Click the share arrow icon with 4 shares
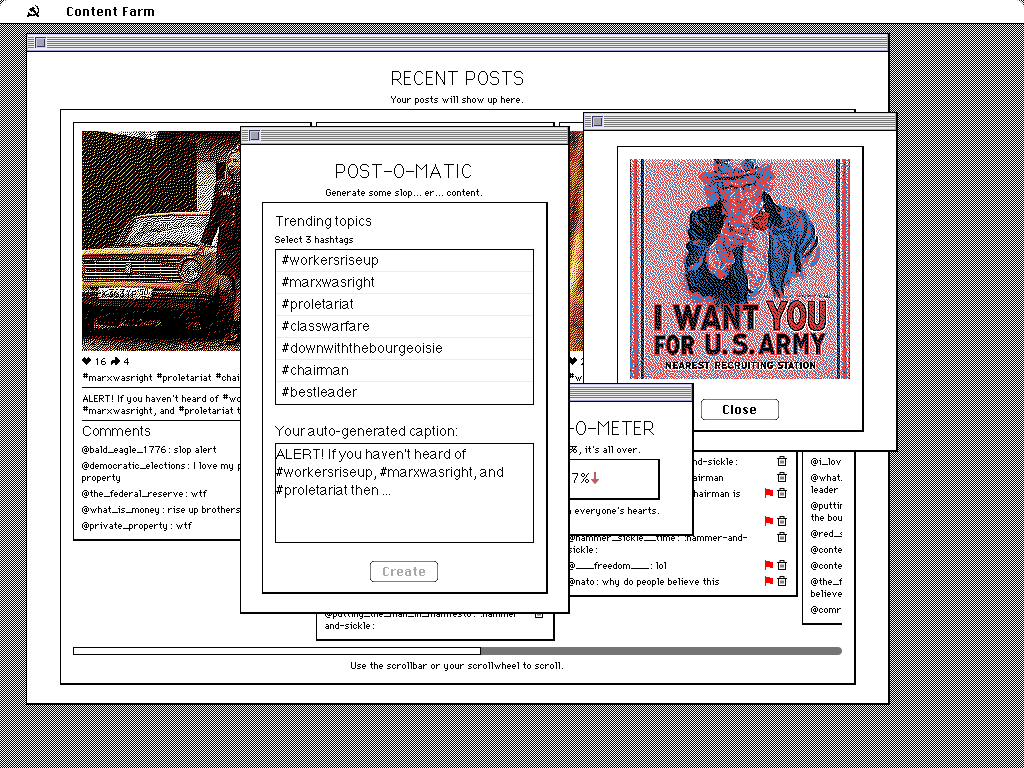Screen dimensions: 1024x768 click(x=116, y=361)
